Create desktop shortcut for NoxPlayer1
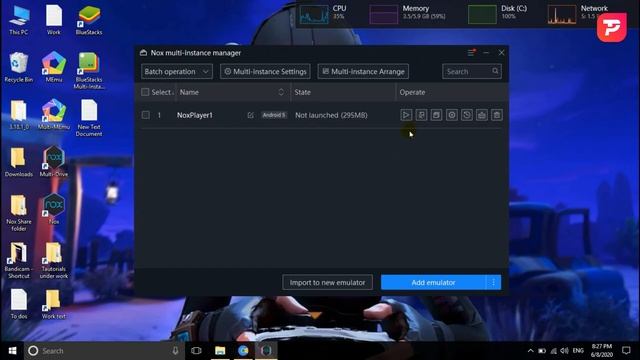Image resolution: width=640 pixels, height=360 pixels. click(x=421, y=115)
